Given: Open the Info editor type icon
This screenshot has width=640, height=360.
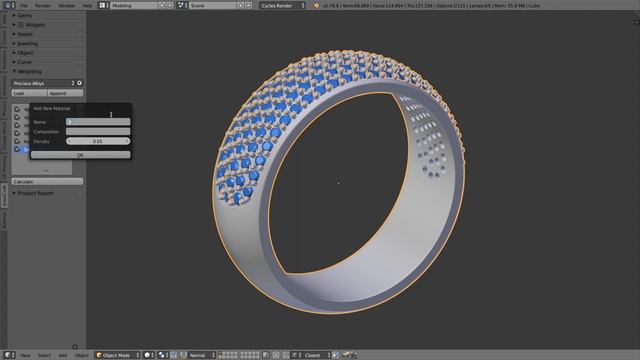Looking at the screenshot, I should pos(9,5).
